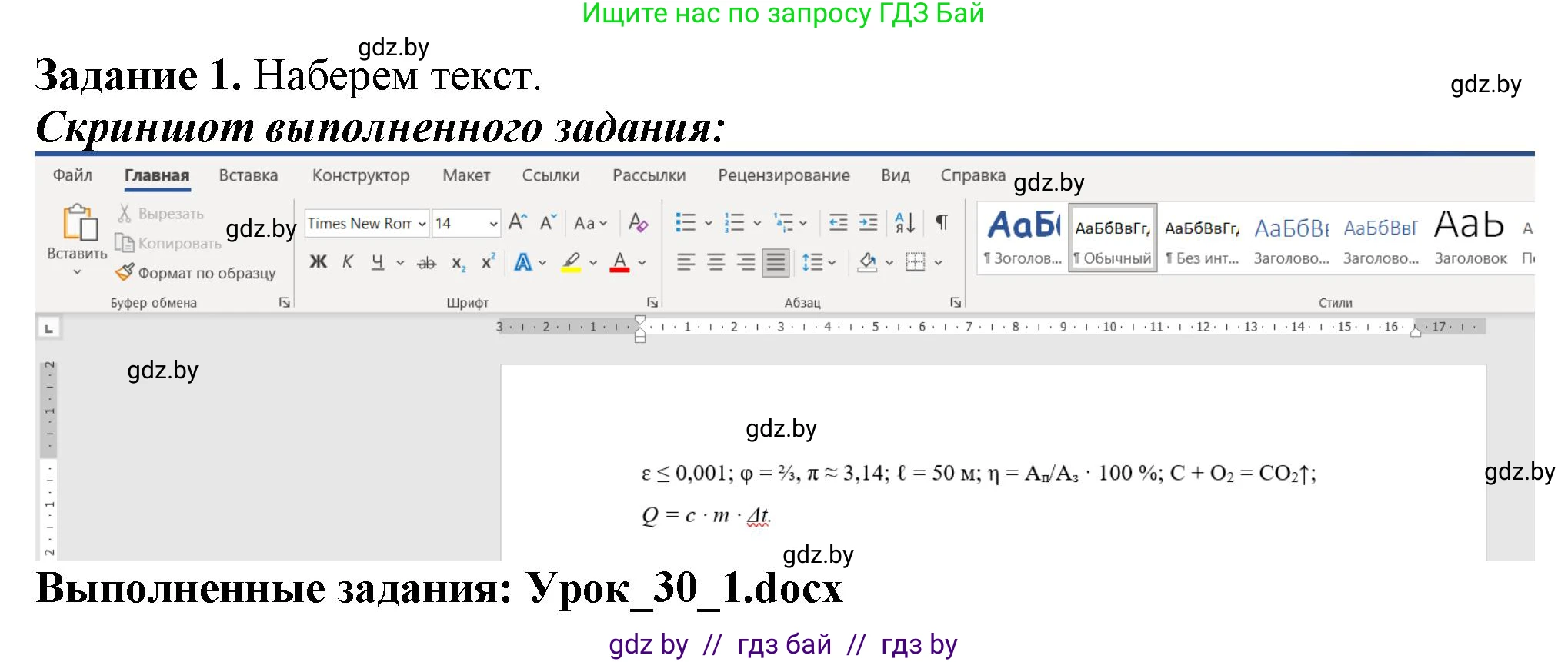Click the Format Painter (Формат по образцу) button

(196, 273)
